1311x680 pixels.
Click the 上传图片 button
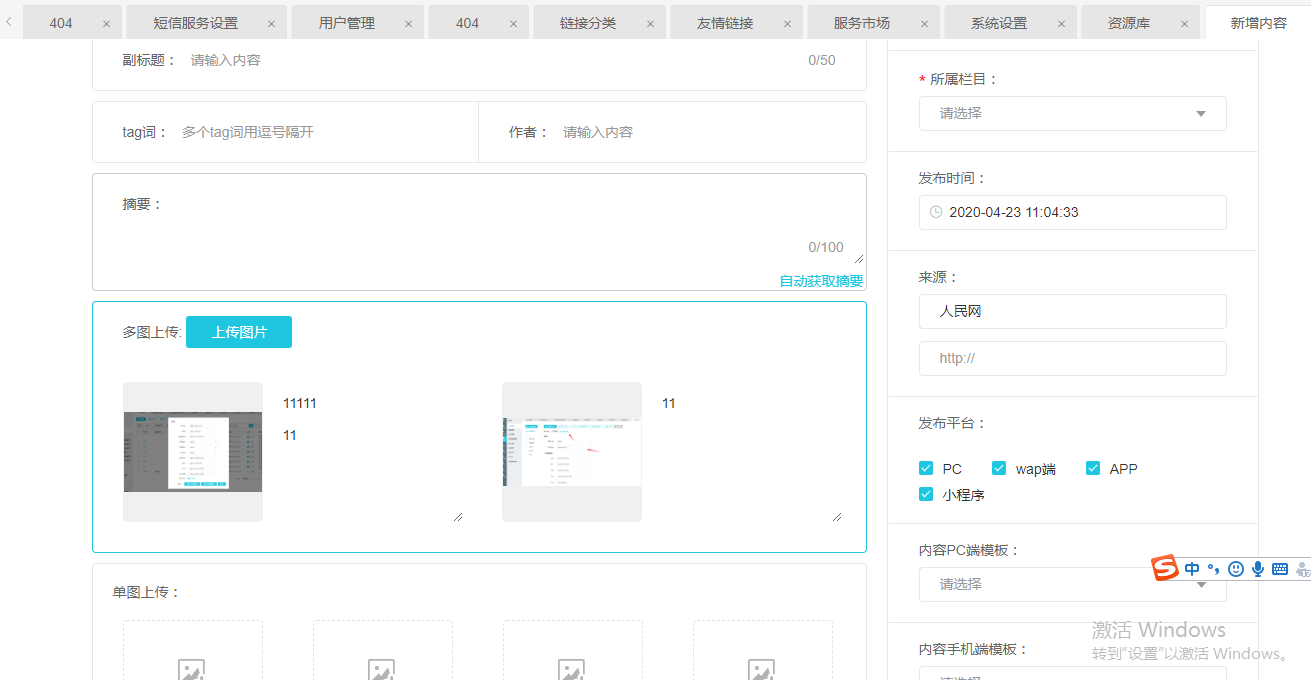239,332
